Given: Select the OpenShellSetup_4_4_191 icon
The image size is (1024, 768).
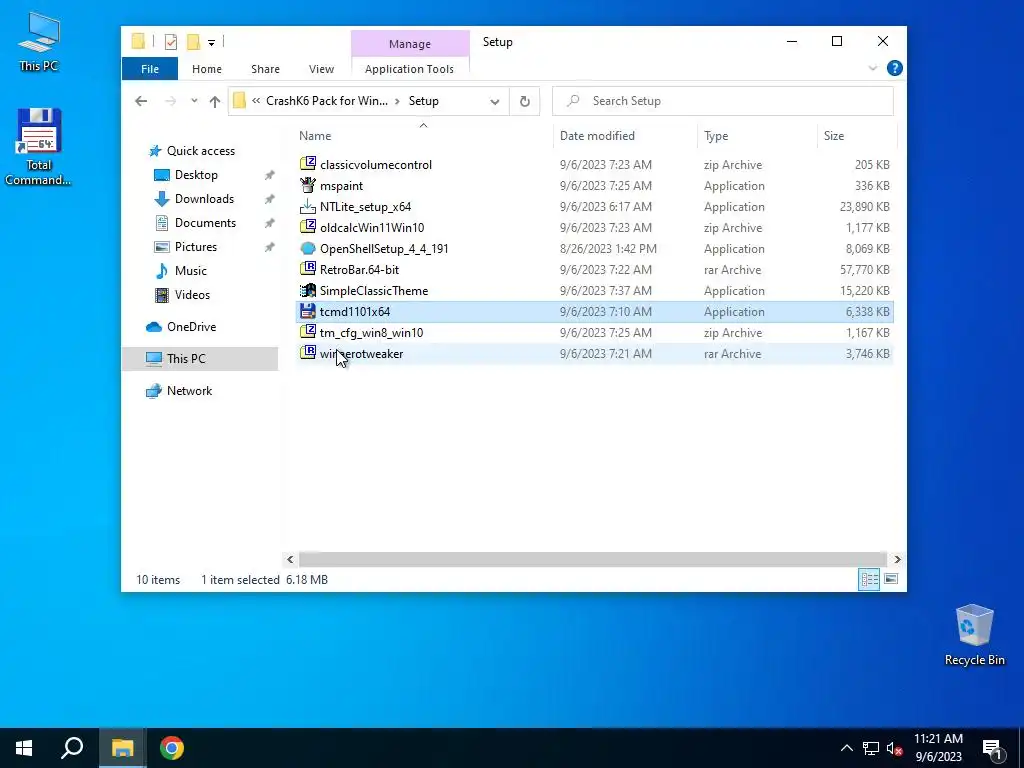Looking at the screenshot, I should (308, 249).
